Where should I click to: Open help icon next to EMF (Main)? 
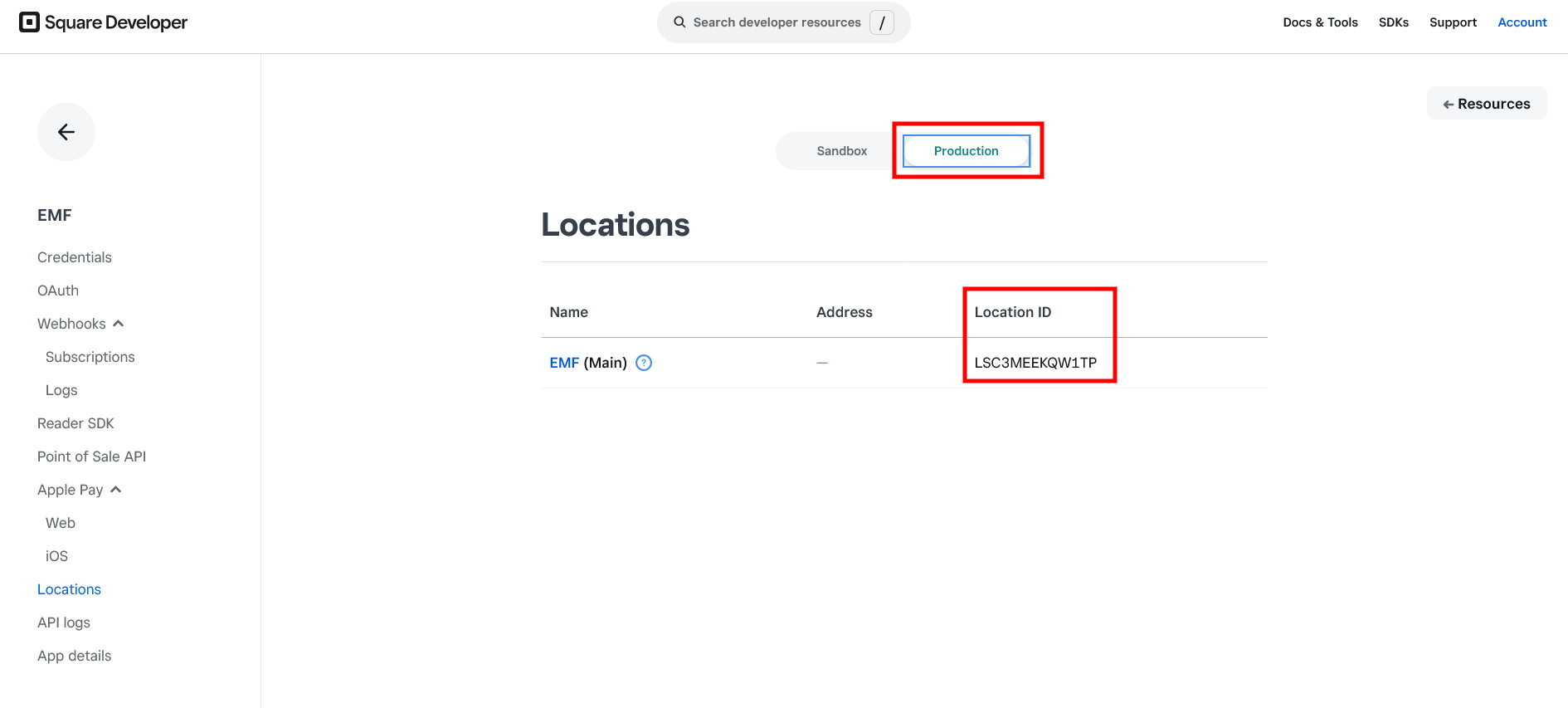pos(644,363)
